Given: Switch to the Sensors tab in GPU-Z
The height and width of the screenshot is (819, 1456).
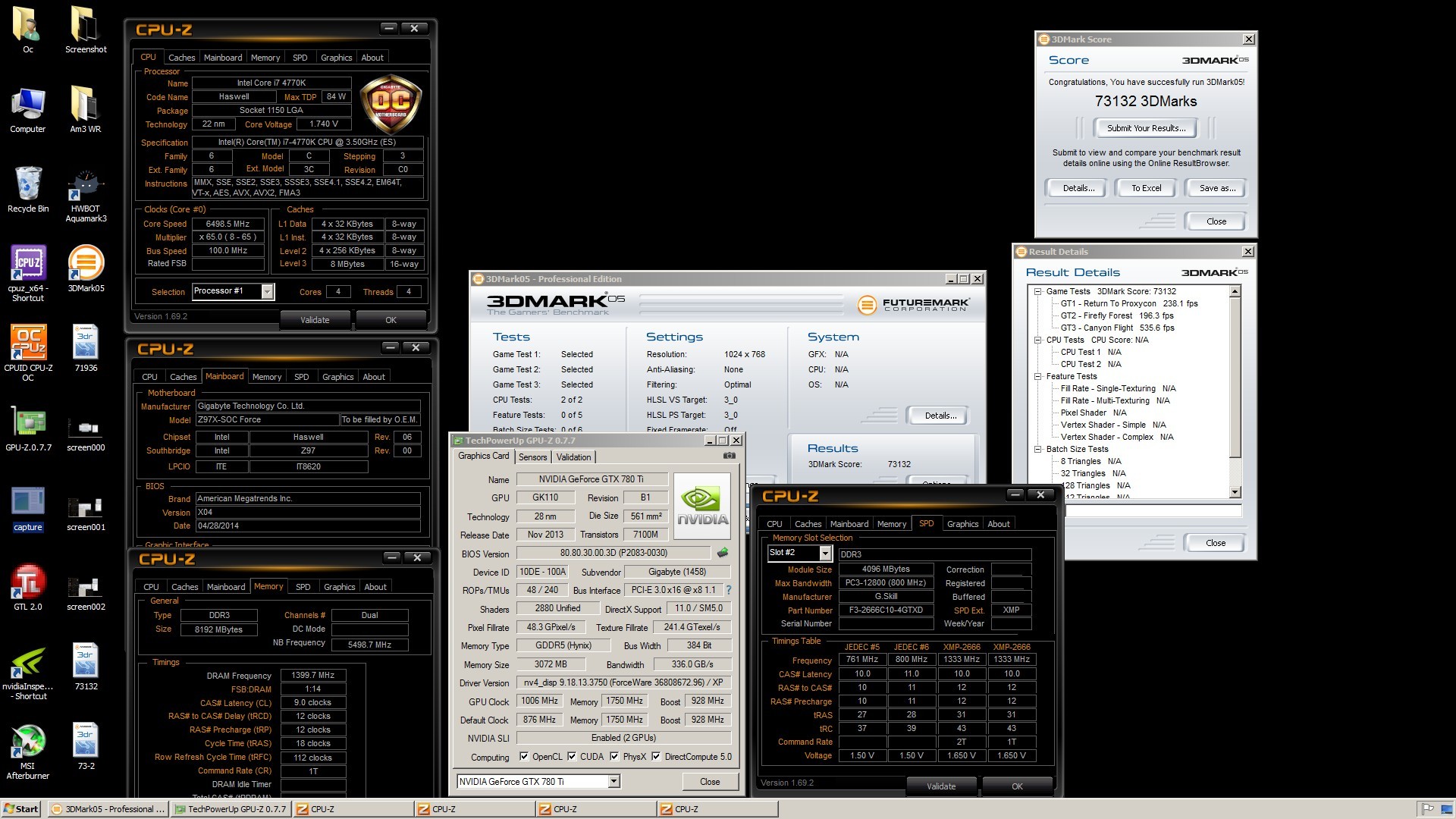Looking at the screenshot, I should point(532,457).
